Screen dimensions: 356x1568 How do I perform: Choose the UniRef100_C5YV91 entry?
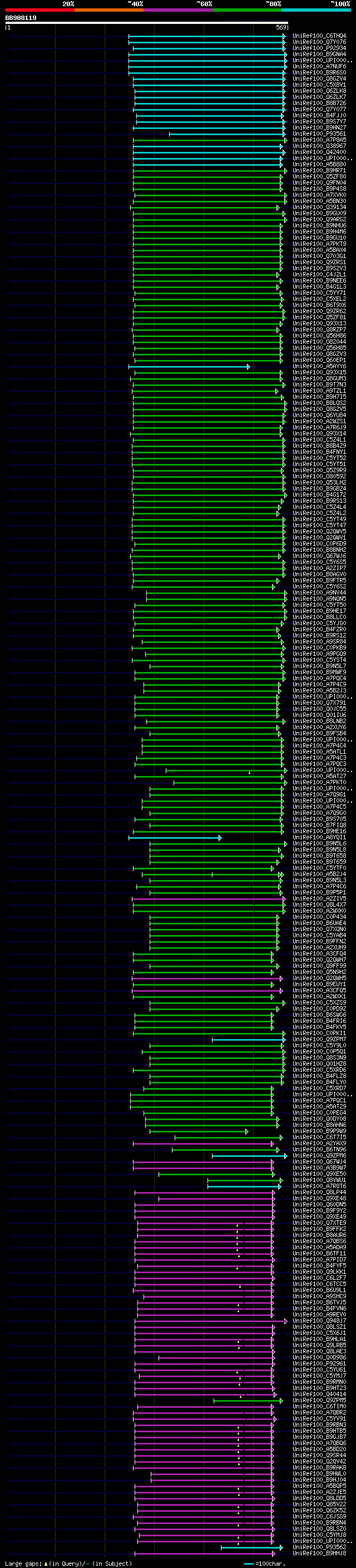click(319, 1418)
